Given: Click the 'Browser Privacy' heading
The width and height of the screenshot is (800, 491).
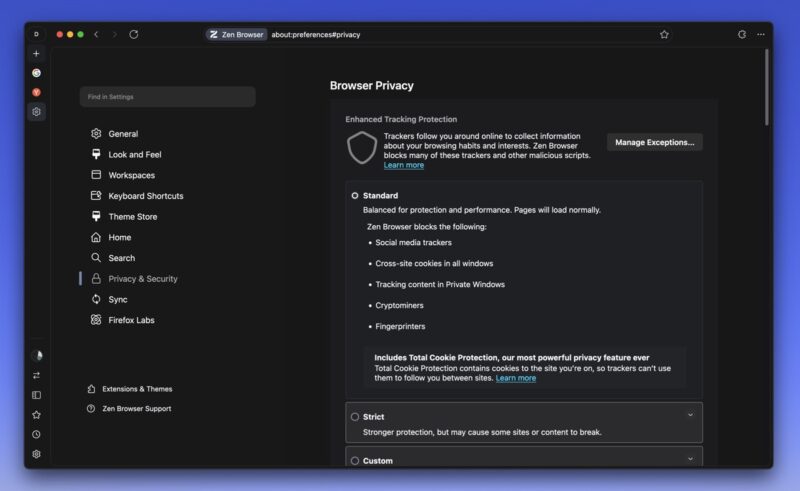Looking at the screenshot, I should (x=371, y=85).
